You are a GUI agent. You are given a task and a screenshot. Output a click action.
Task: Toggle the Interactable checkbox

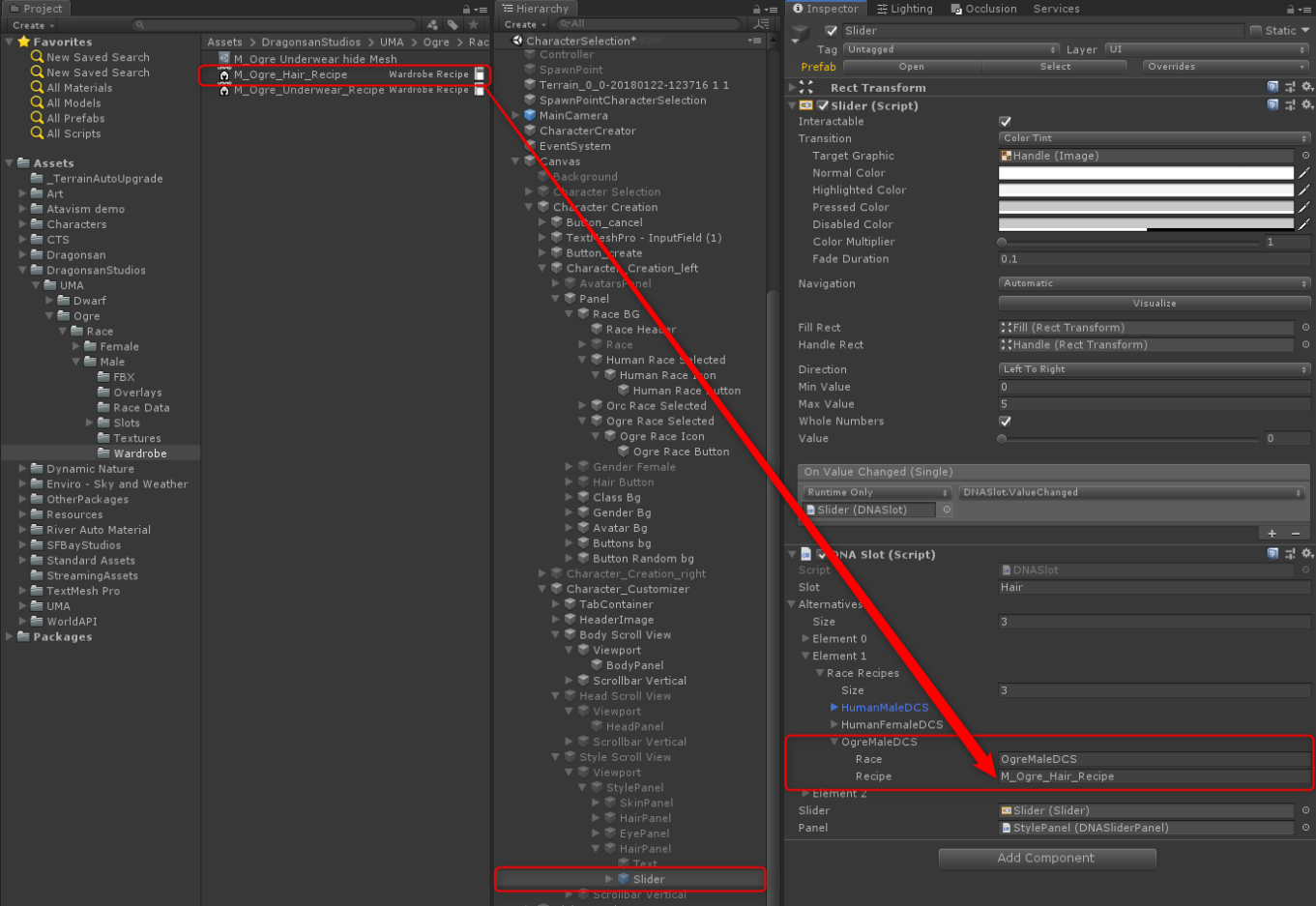1005,122
